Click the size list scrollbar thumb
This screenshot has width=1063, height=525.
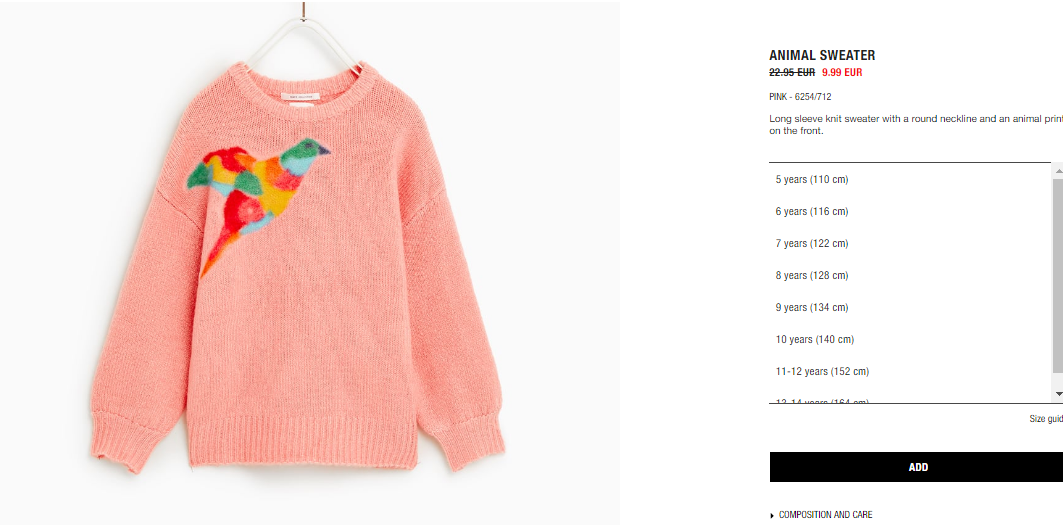coord(1058,275)
